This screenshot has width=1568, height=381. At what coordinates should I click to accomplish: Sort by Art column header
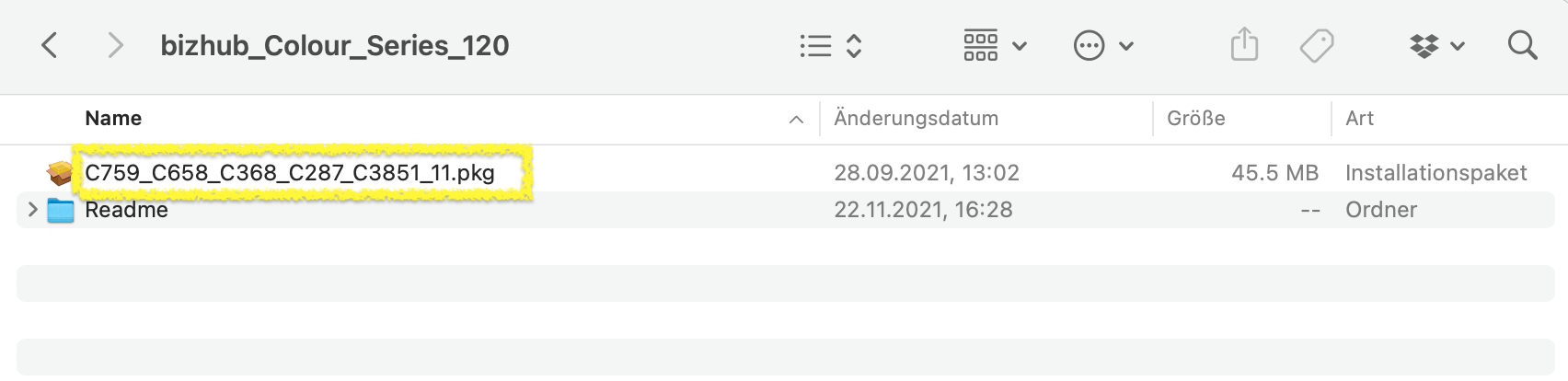pyautogui.click(x=1359, y=119)
